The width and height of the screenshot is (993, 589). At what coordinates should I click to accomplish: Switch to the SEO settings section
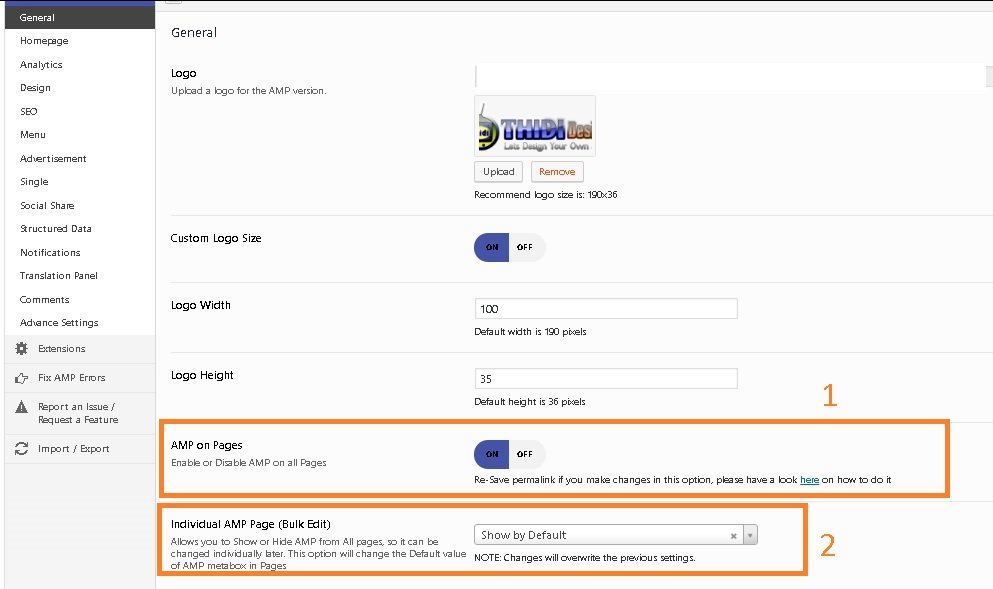point(29,112)
